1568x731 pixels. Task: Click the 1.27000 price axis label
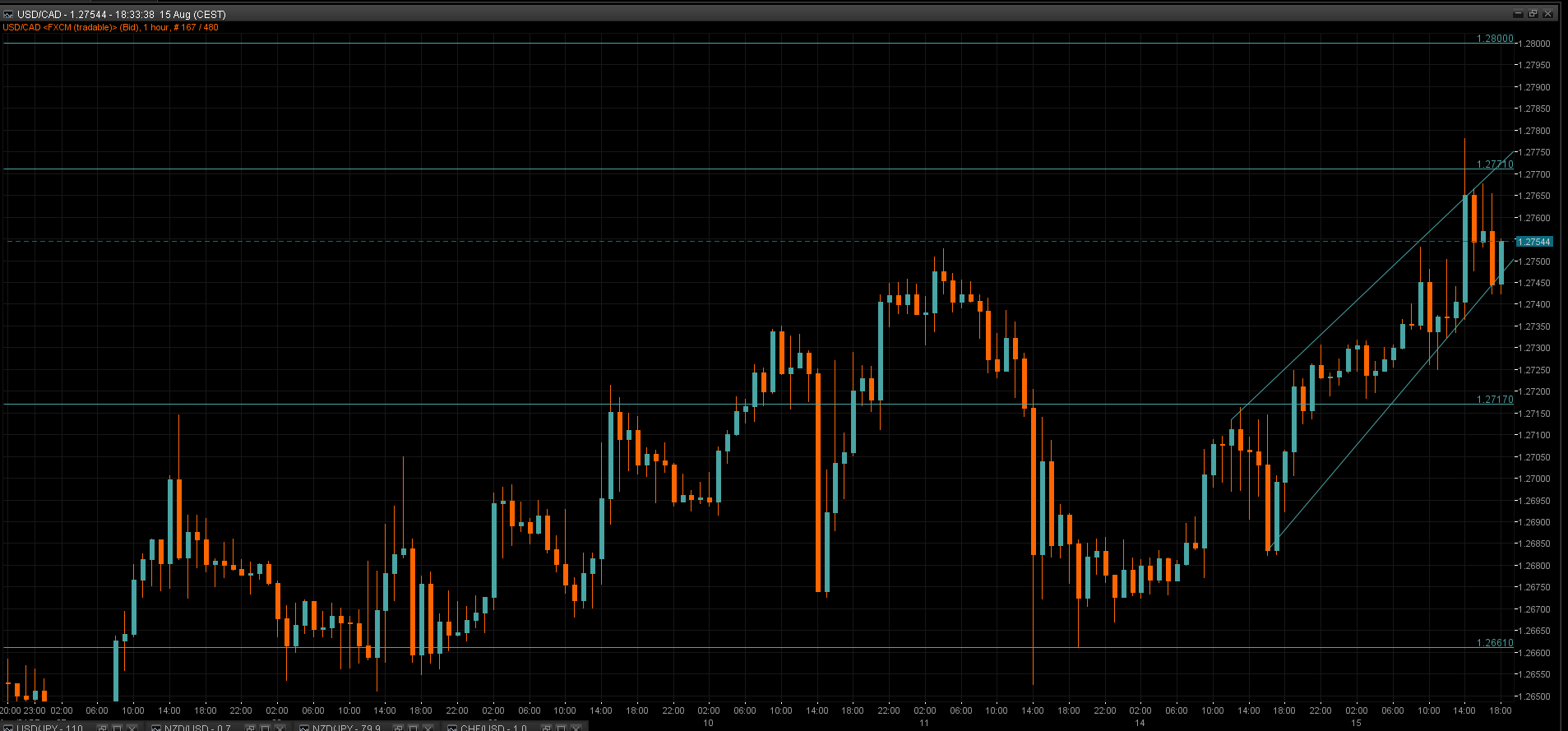[x=1534, y=479]
